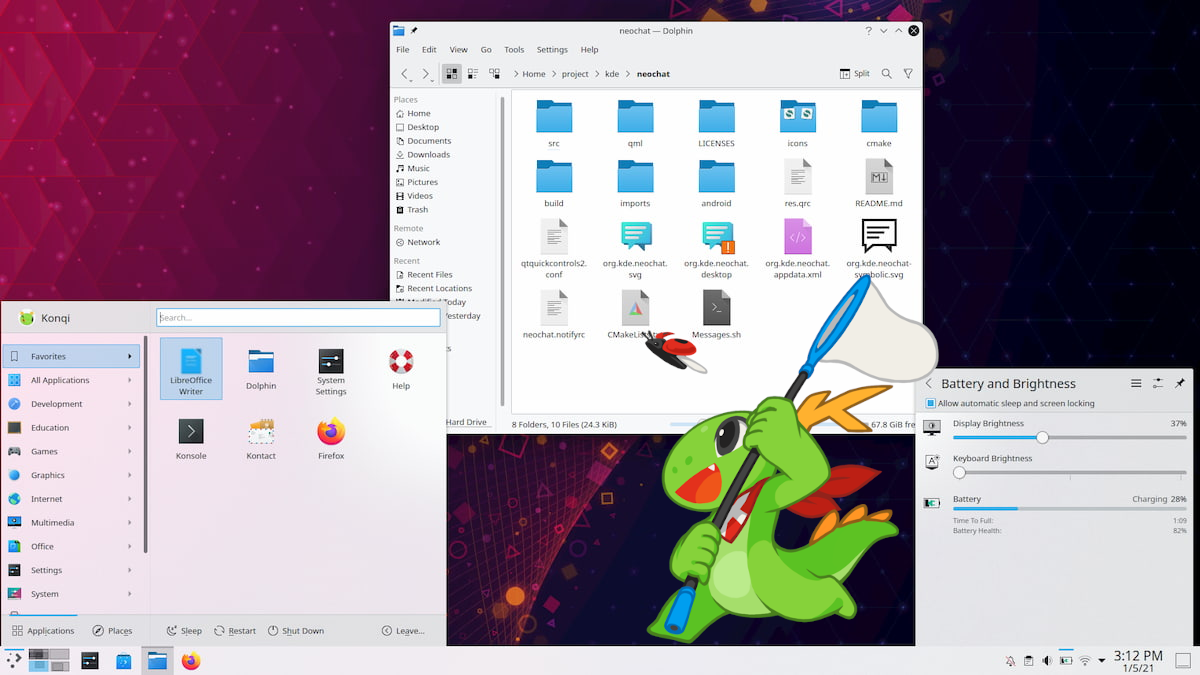Switch Dolphin to Details view mode
Viewport: 1200px width, 675px height.
pyautogui.click(x=494, y=74)
